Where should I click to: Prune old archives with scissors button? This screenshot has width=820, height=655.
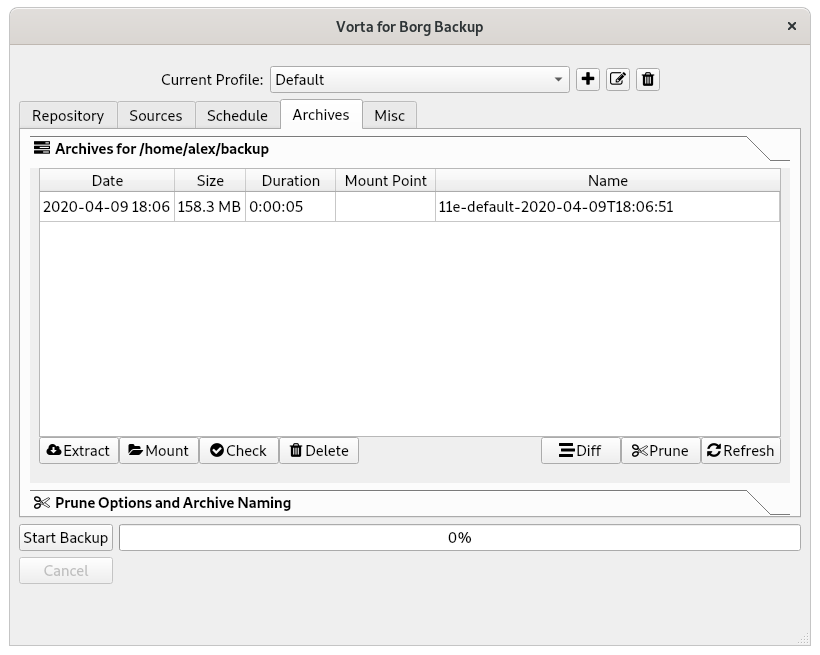[x=660, y=451]
